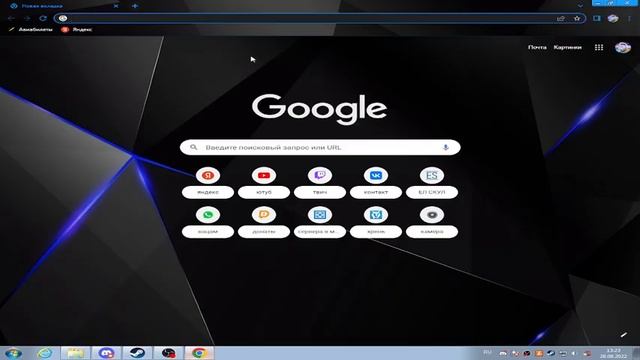Image resolution: width=640 pixels, height=360 pixels.
Task: Open the Авиабилеты bookmark
Action: [x=31, y=29]
